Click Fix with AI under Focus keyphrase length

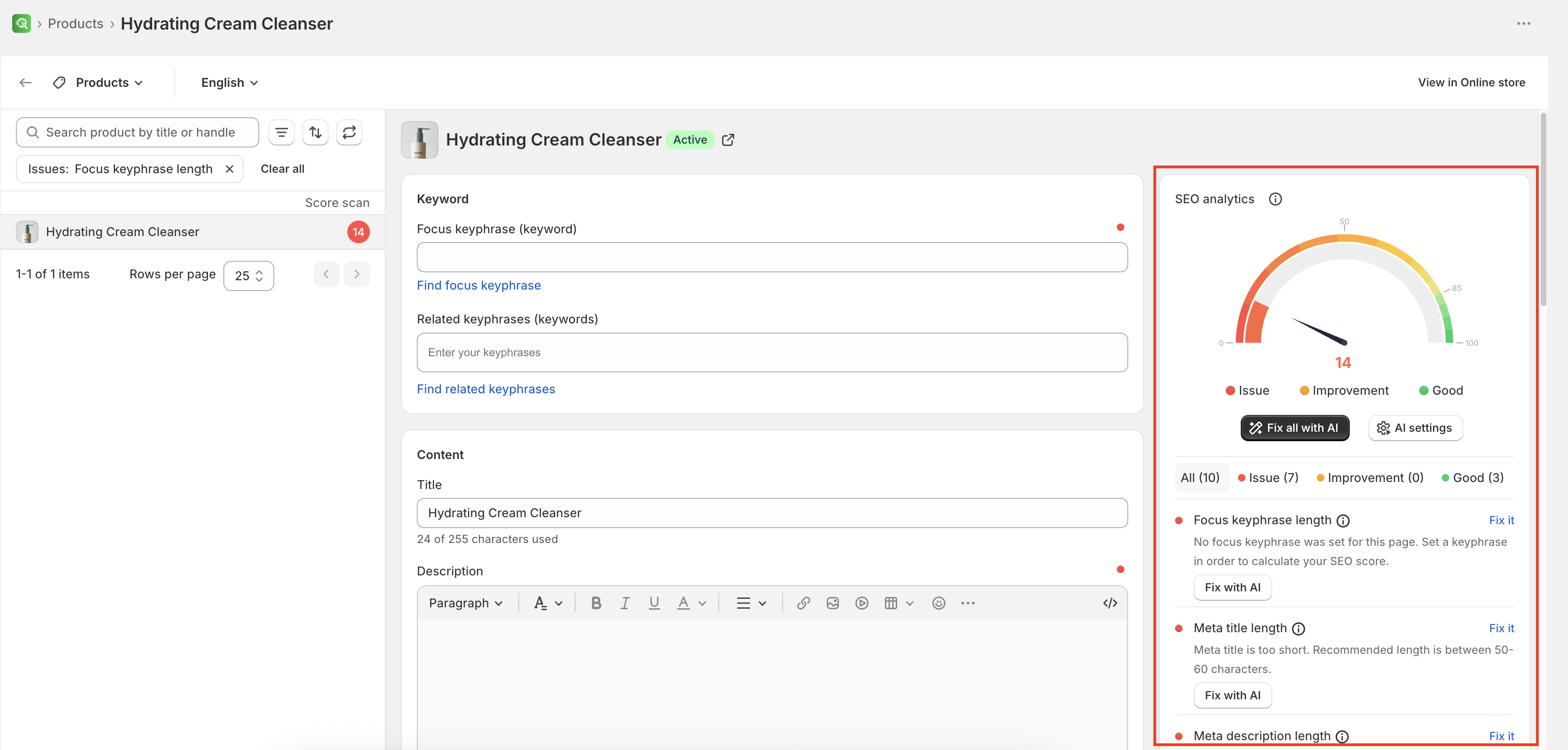1232,588
